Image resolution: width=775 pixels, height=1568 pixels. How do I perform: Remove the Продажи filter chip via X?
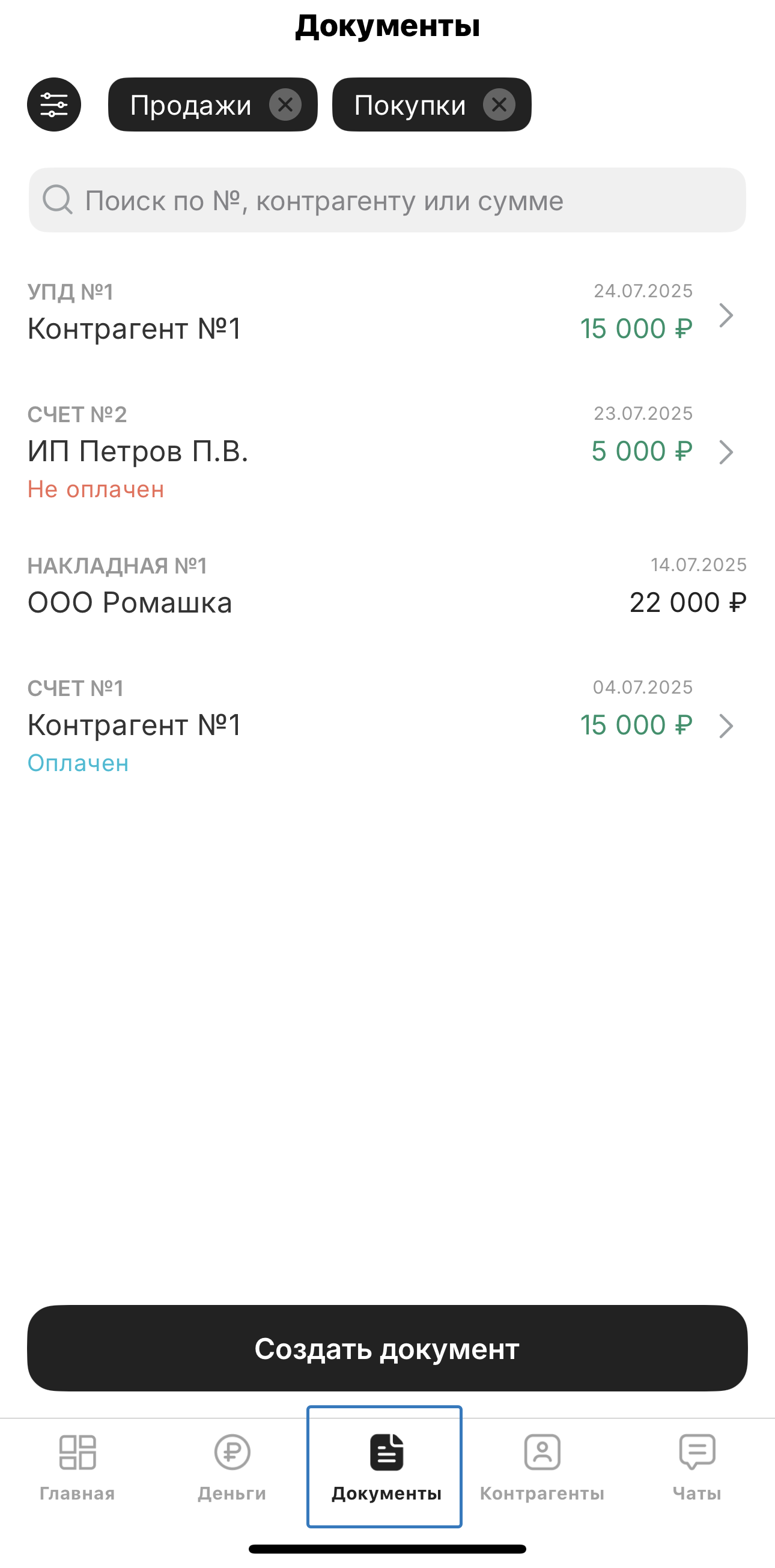tap(285, 104)
